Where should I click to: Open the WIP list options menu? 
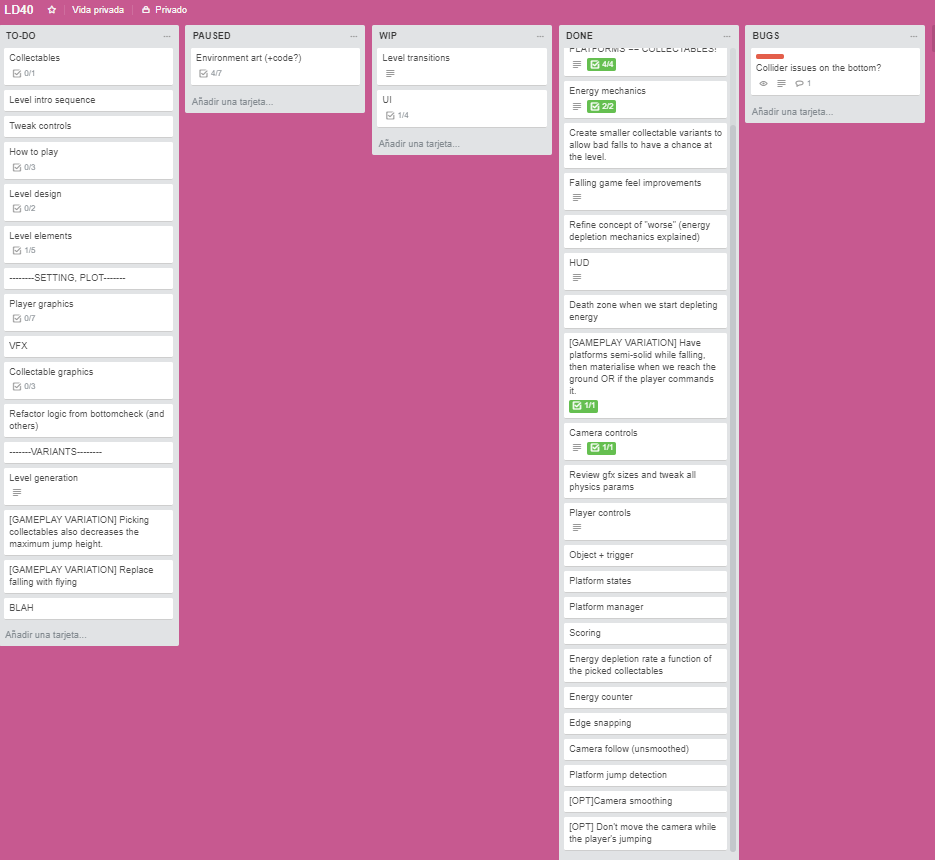[540, 36]
